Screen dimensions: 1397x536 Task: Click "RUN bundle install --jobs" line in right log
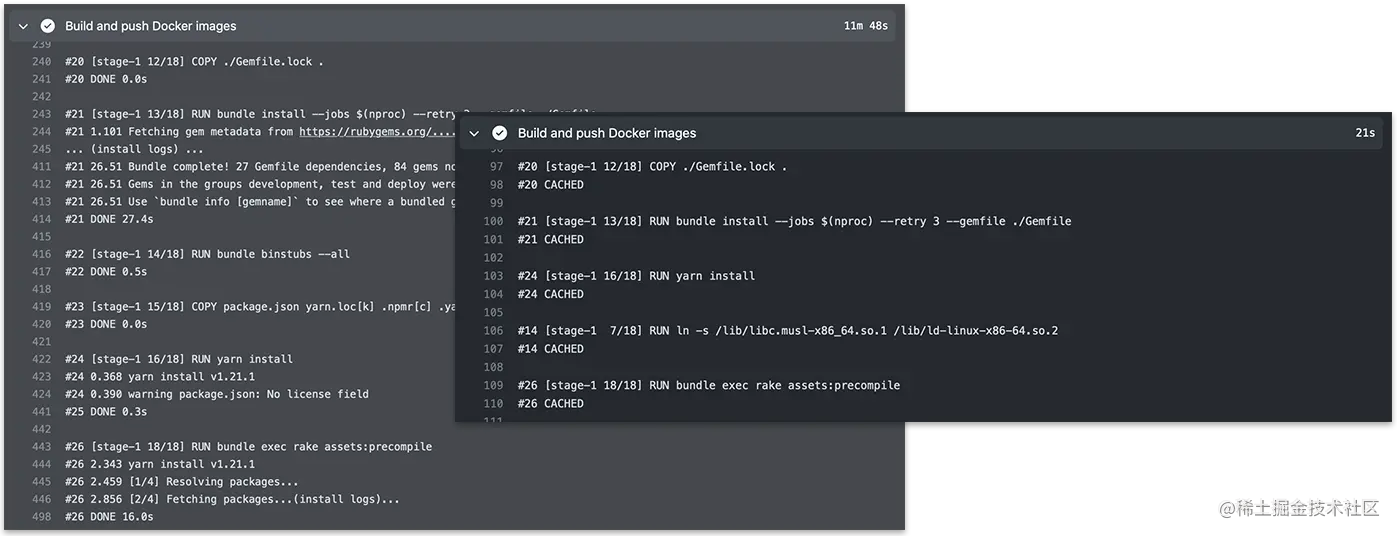795,221
